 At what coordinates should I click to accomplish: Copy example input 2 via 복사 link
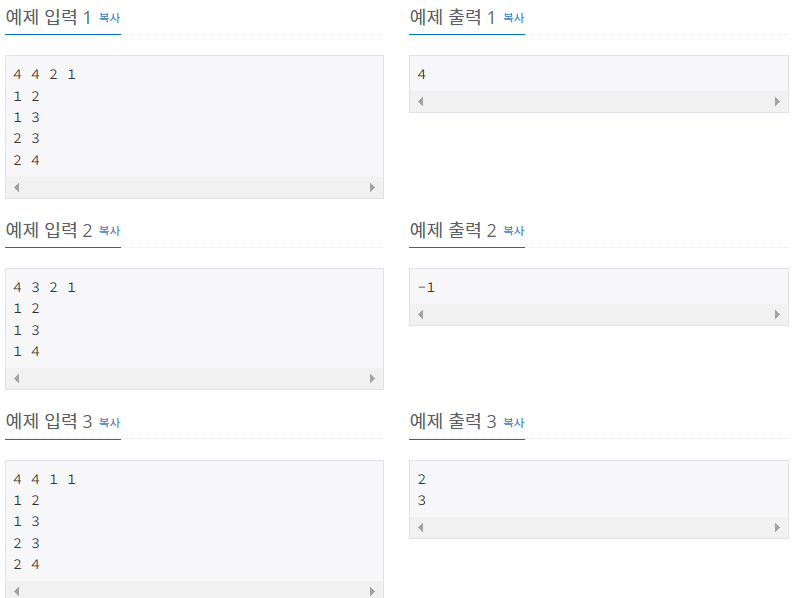tap(109, 231)
